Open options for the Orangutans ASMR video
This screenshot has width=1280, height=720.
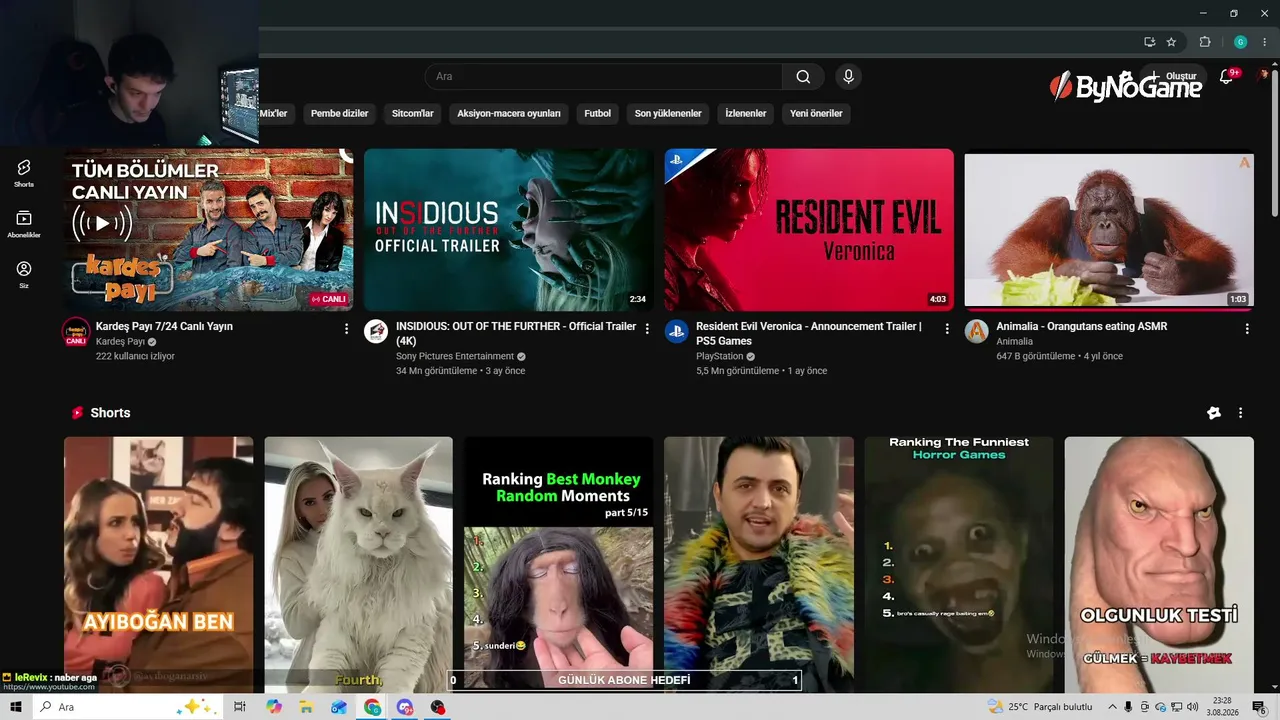[x=1247, y=328]
